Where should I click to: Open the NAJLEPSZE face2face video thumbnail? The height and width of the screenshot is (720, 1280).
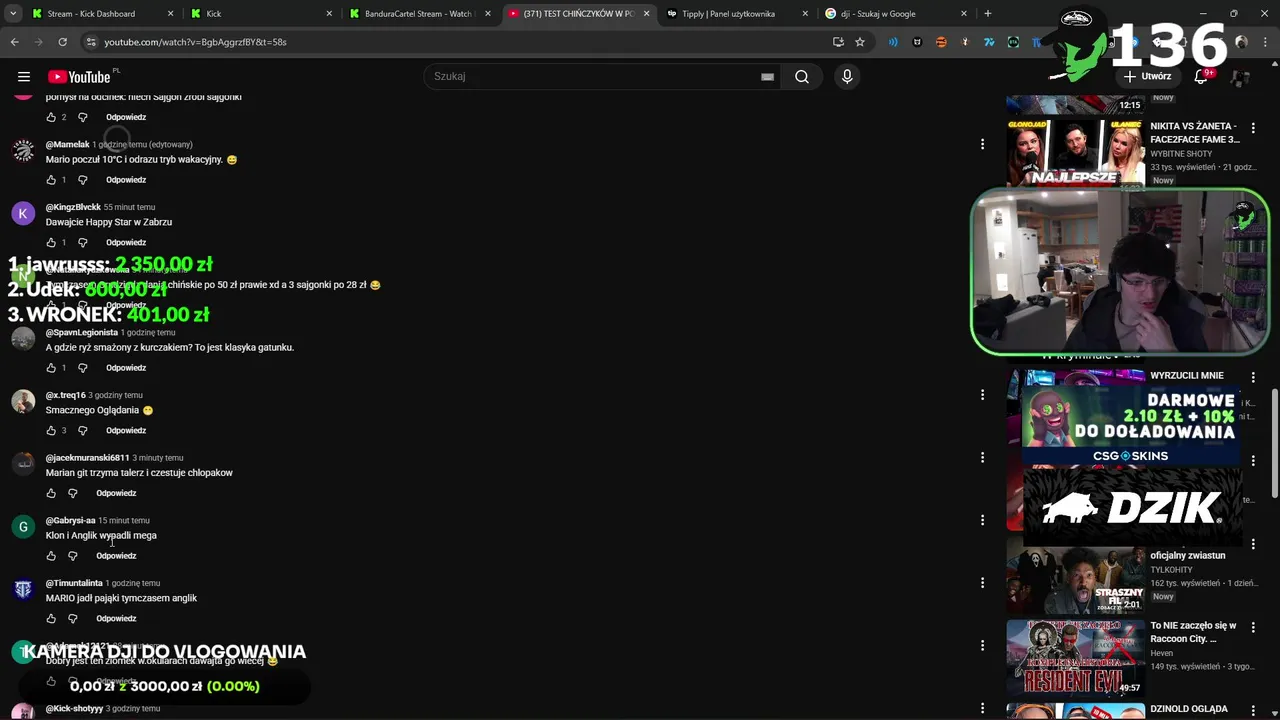pos(1075,152)
